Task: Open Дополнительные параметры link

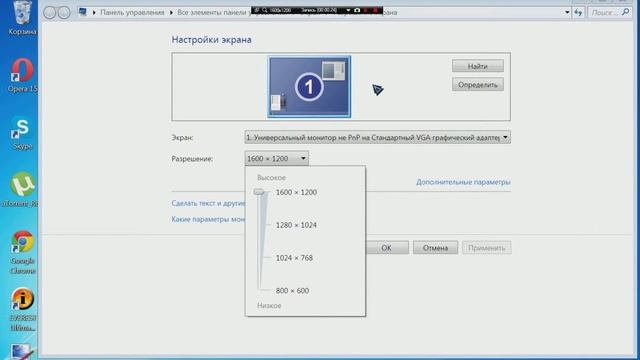Action: pos(463,182)
